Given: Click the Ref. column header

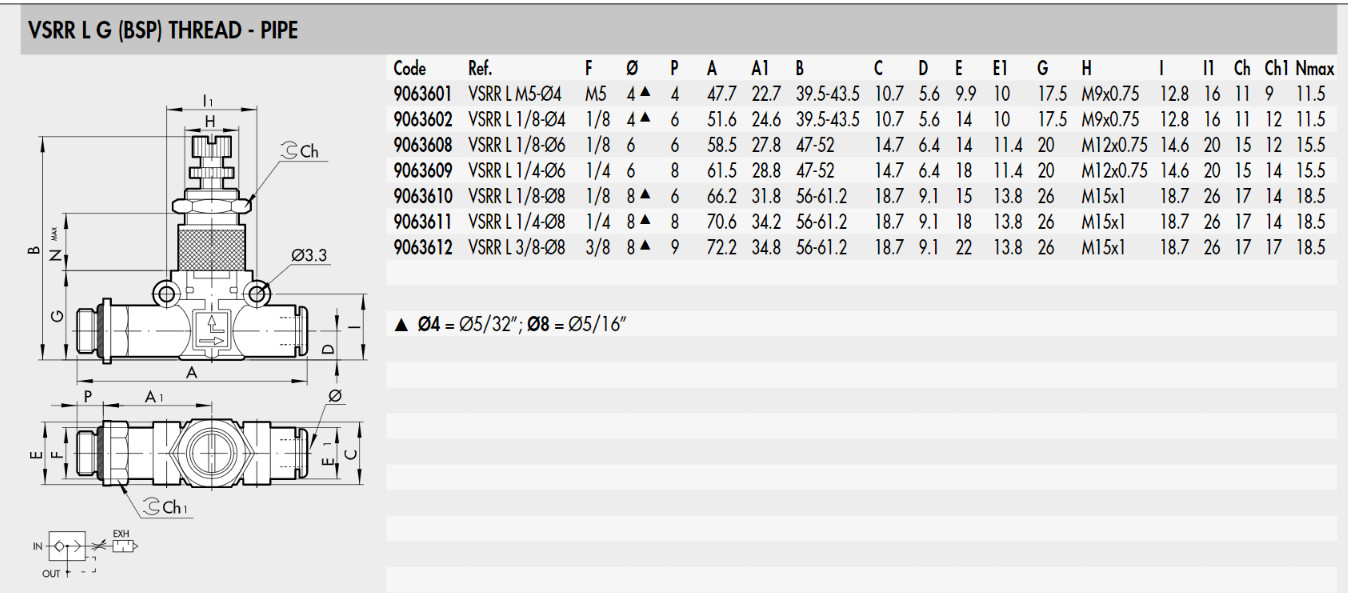Looking at the screenshot, I should [x=481, y=68].
